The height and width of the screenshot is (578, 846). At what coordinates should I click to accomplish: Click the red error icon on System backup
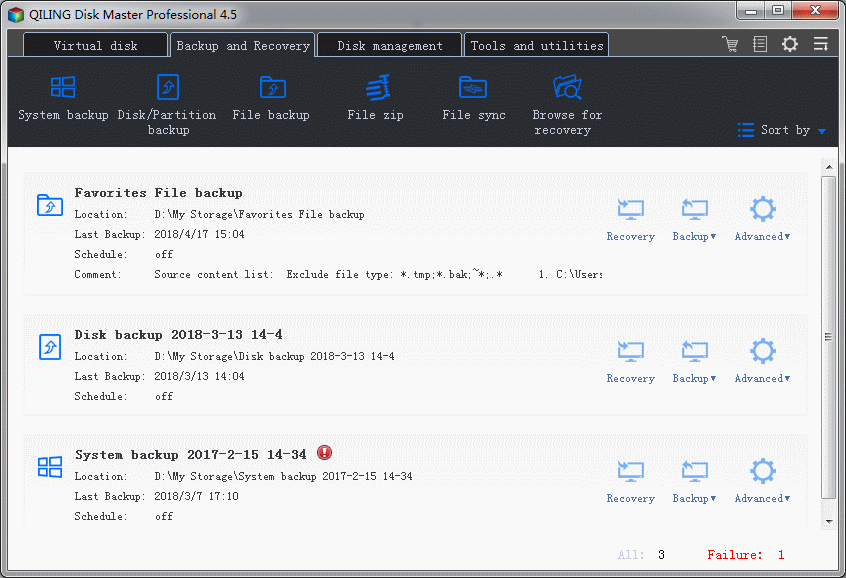[324, 453]
